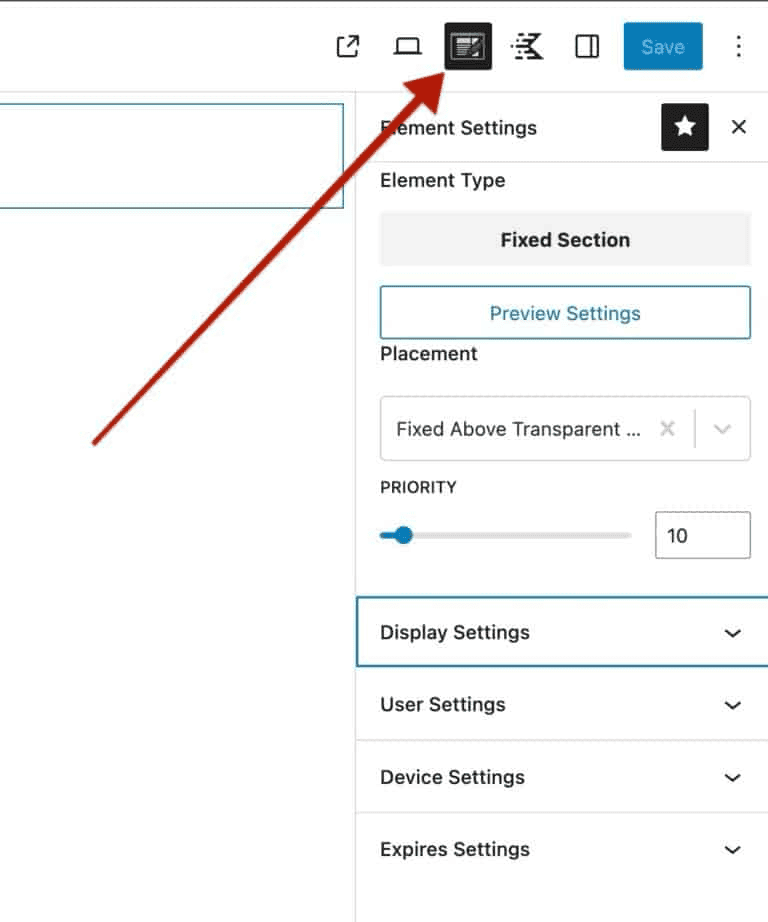Screen dimensions: 768x922
Task: Open the Kadence settings icon
Action: pos(527,47)
